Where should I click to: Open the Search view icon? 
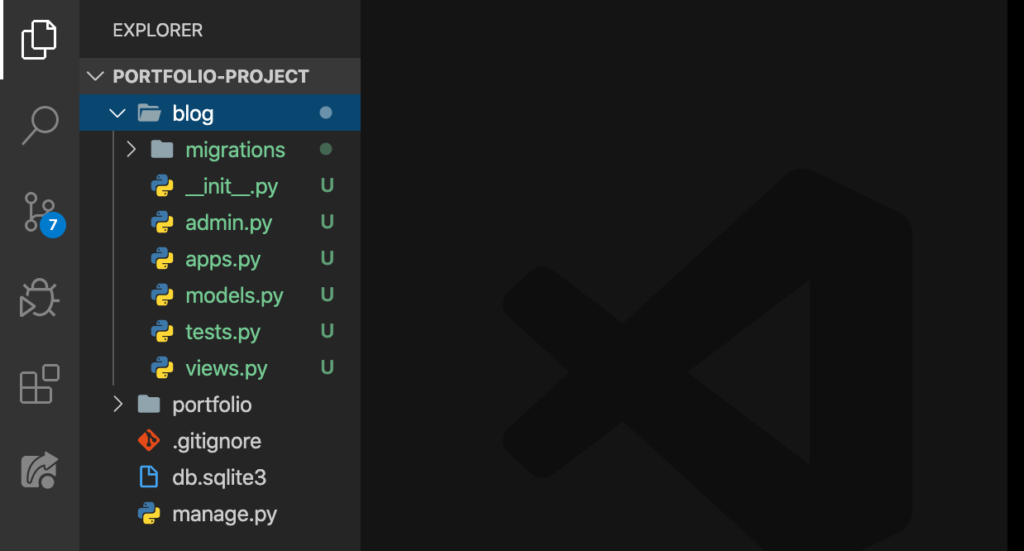(x=40, y=125)
